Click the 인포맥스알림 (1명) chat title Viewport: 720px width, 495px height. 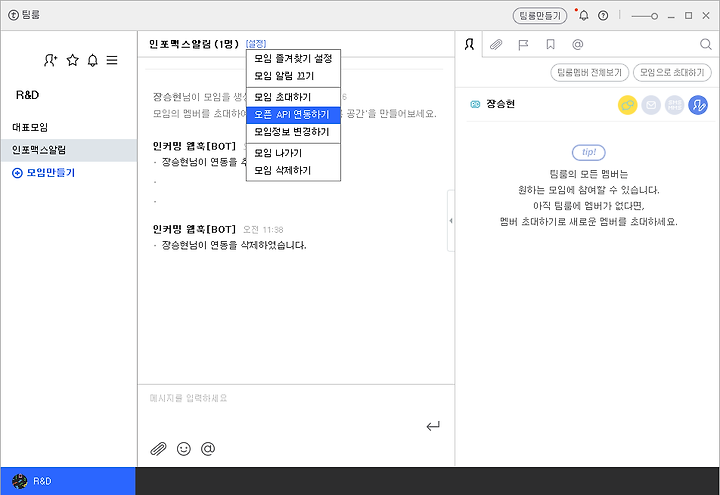pos(194,44)
